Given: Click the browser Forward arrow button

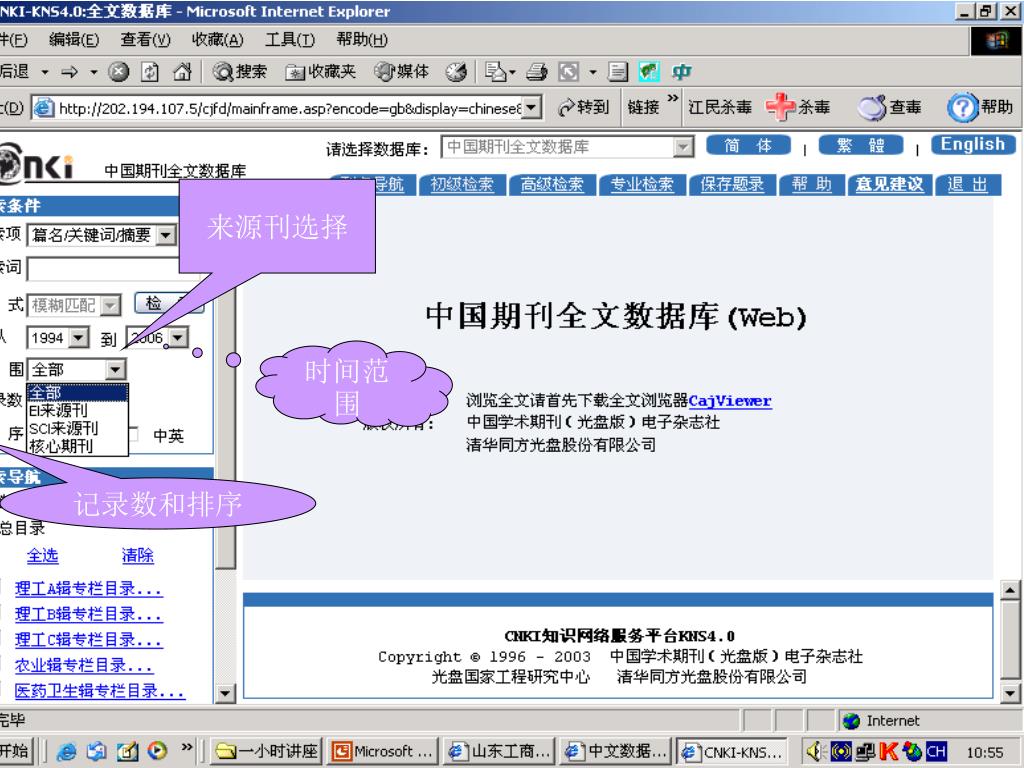Looking at the screenshot, I should click(x=69, y=72).
